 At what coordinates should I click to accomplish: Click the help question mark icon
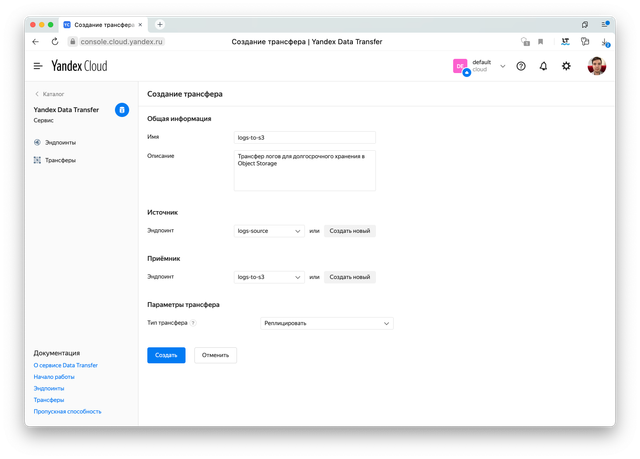[x=520, y=66]
